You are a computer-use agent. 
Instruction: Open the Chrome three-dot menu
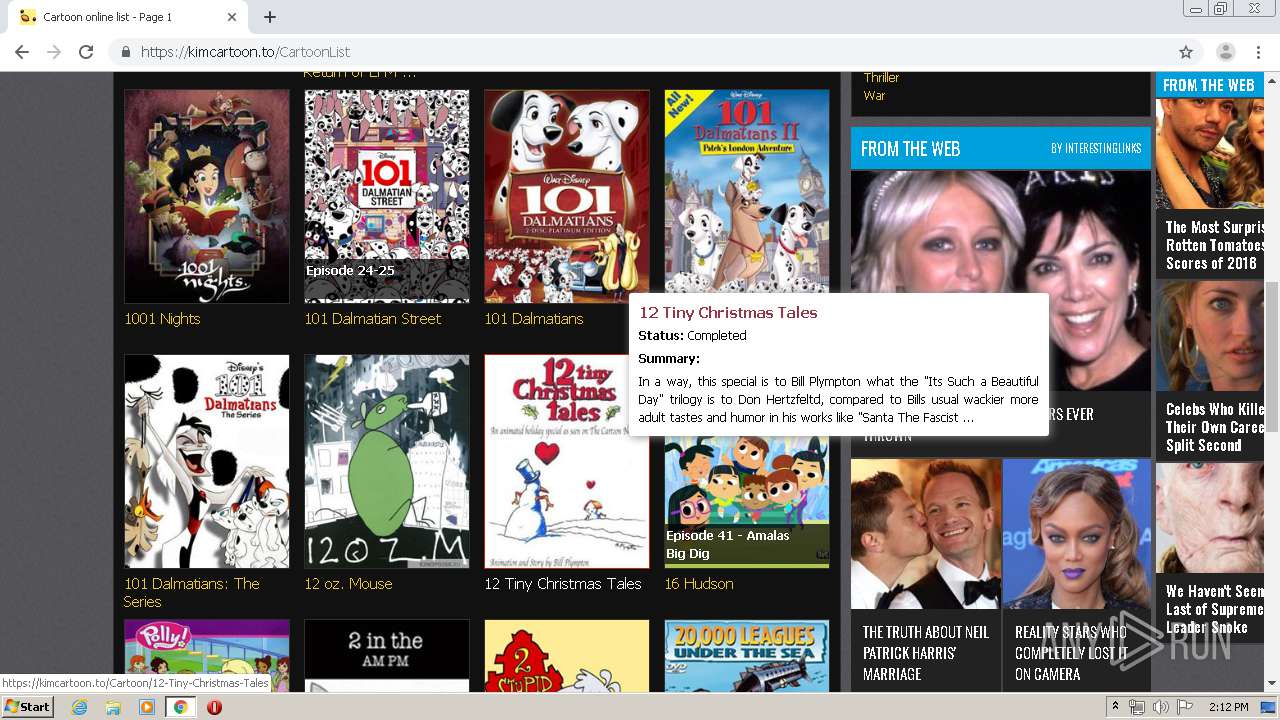click(x=1257, y=52)
